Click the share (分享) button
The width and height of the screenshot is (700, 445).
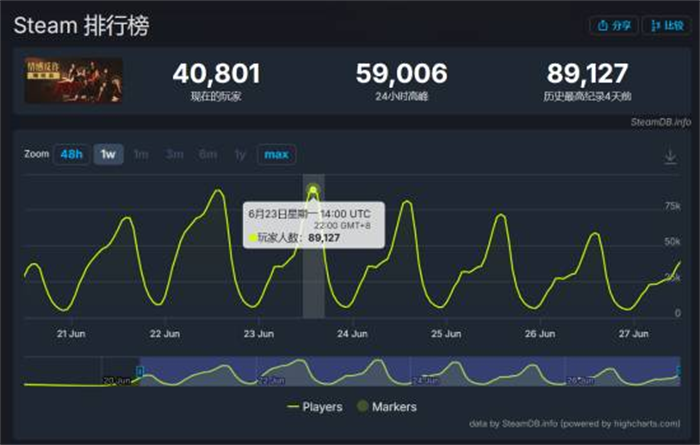click(x=614, y=25)
